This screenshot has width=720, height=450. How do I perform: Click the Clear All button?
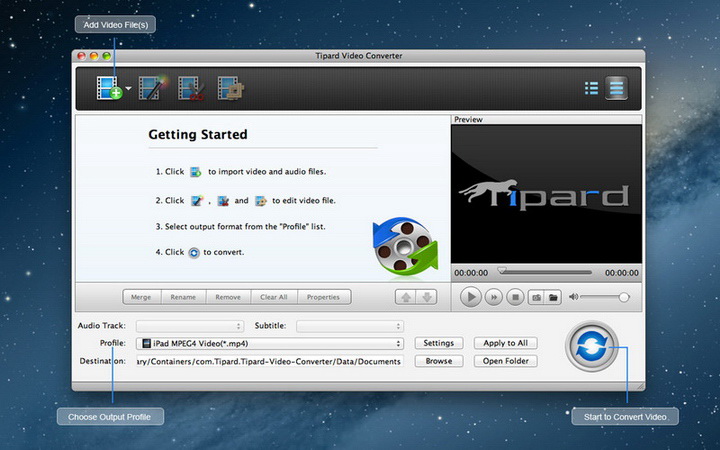pos(274,297)
